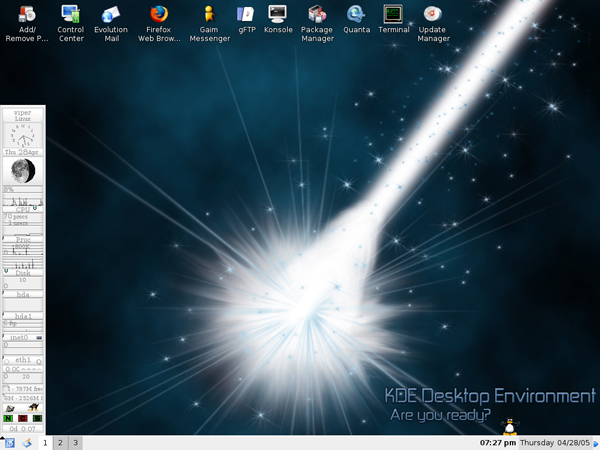The width and height of the screenshot is (600, 450).
Task: Click the eth1 network label in gkrellm
Action: point(23,360)
